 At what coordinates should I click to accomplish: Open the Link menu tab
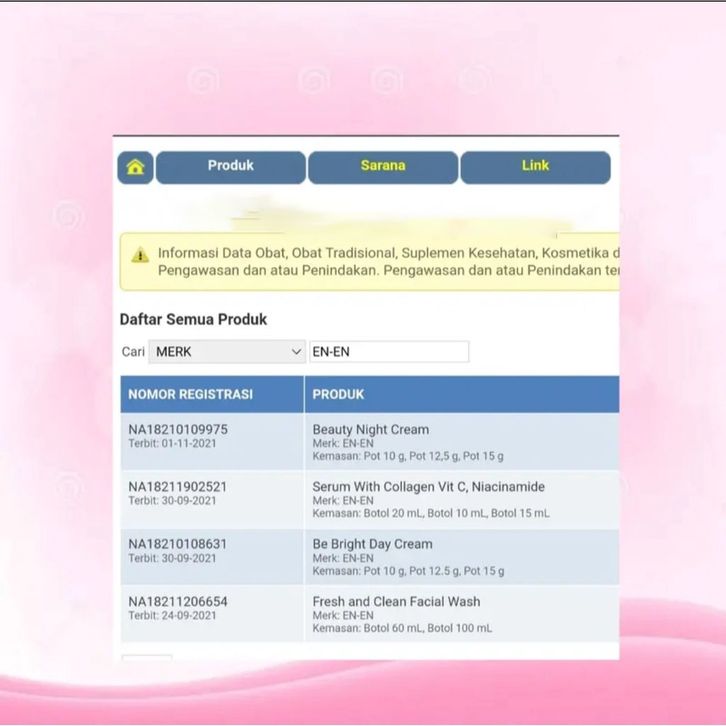535,167
